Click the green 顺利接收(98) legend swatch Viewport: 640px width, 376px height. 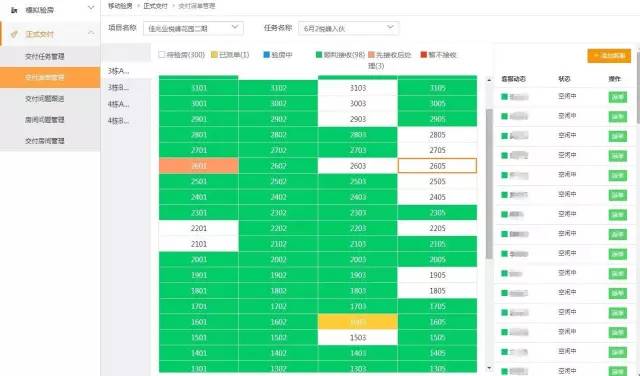(319, 54)
